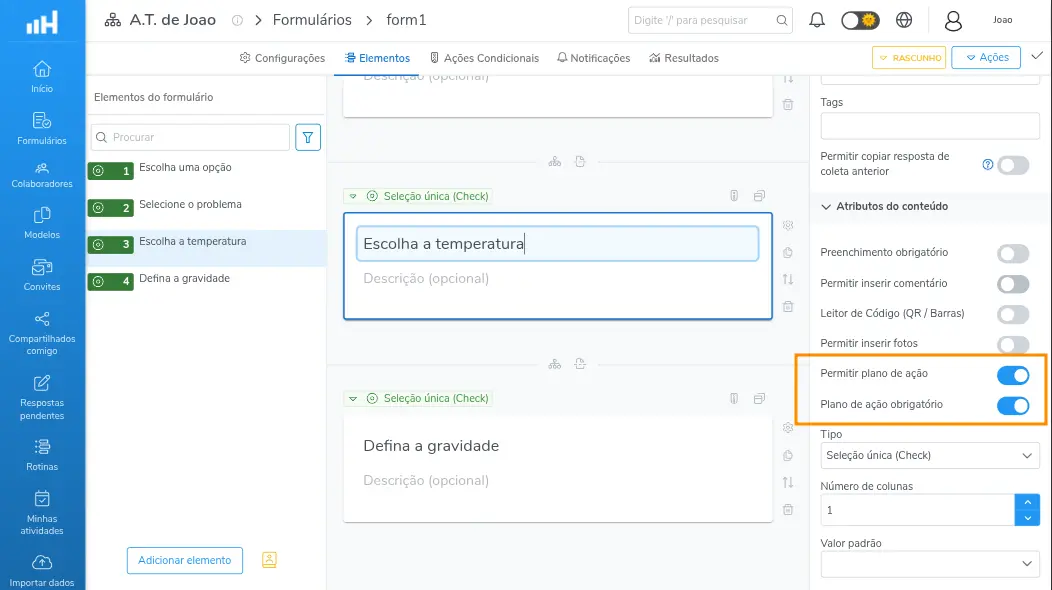Select element 1 Escolha uma opção
The height and width of the screenshot is (590, 1052).
tap(206, 170)
